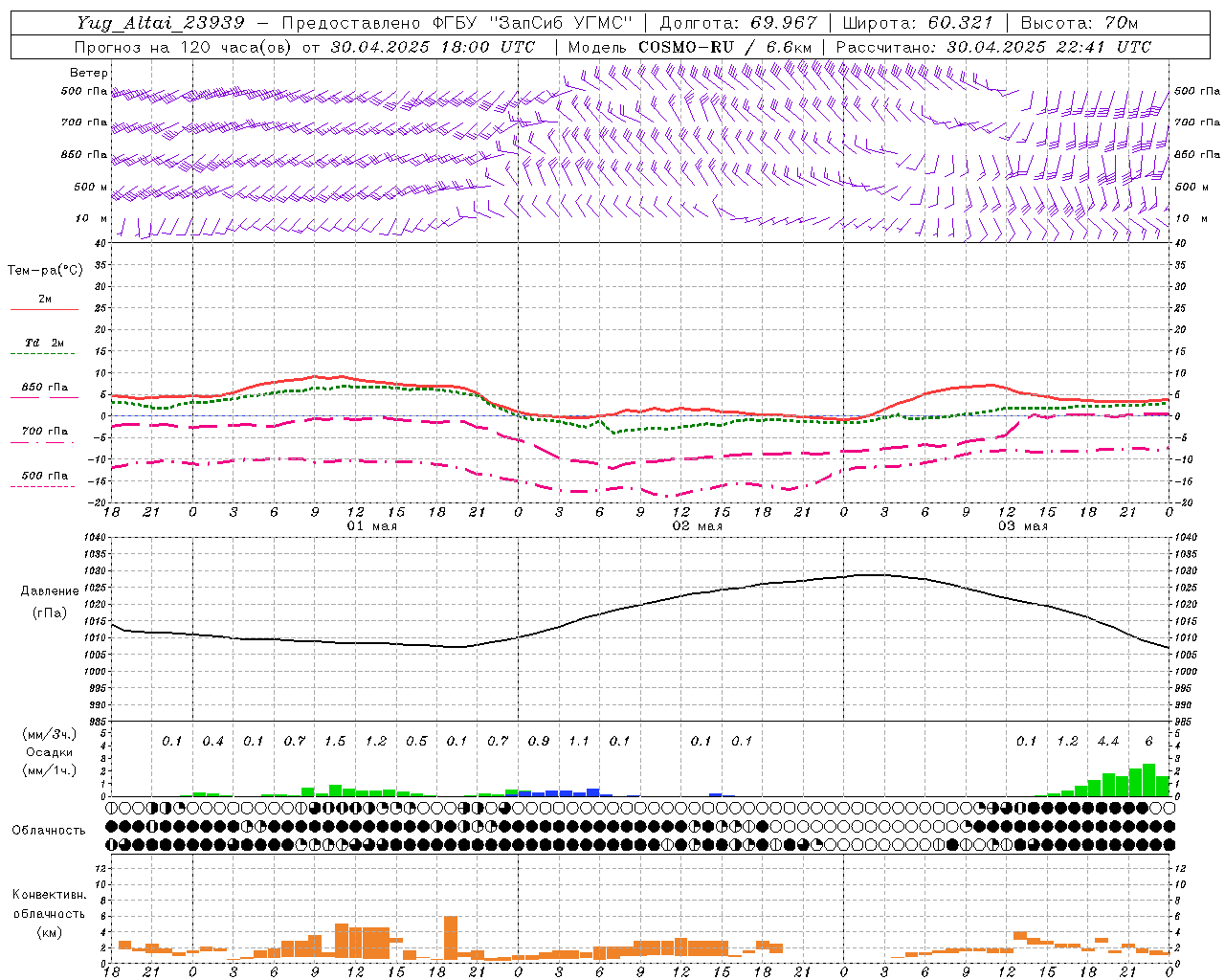This screenshot has width=1225, height=980.
Task: Click the precipitation total 6
Action: [x=1149, y=741]
